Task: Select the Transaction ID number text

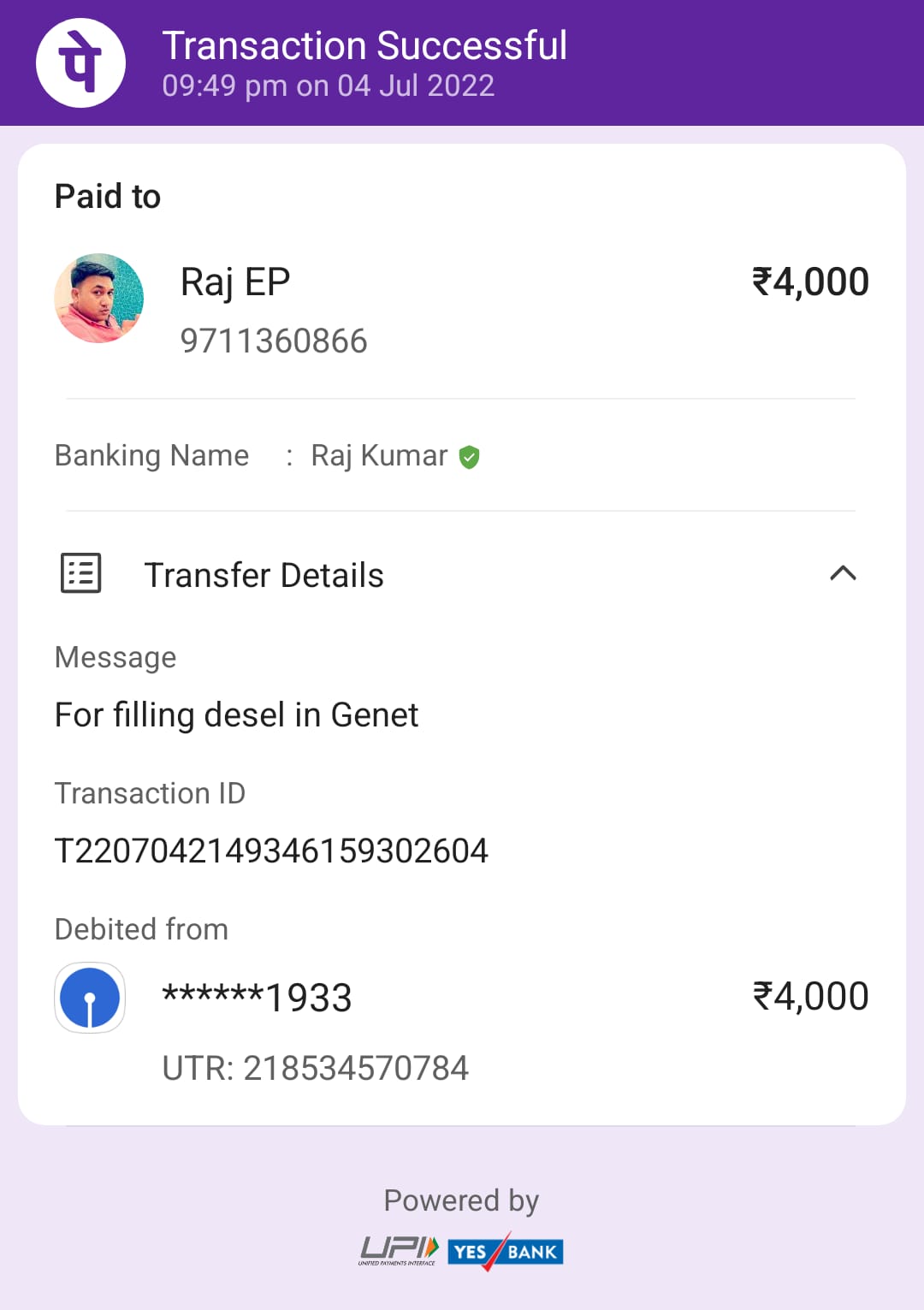Action: 271,851
